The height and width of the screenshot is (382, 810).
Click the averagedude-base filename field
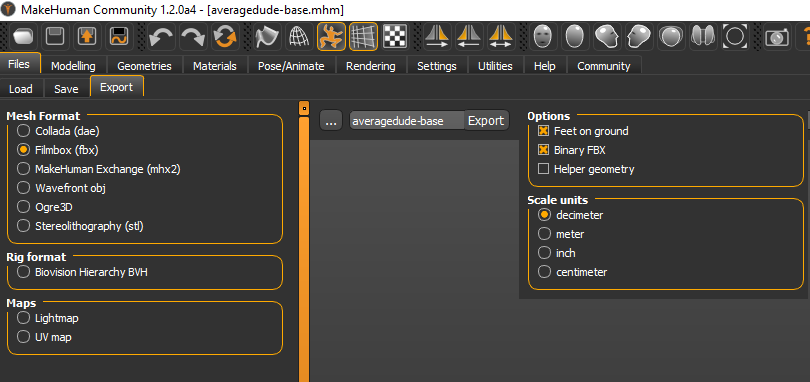click(406, 120)
